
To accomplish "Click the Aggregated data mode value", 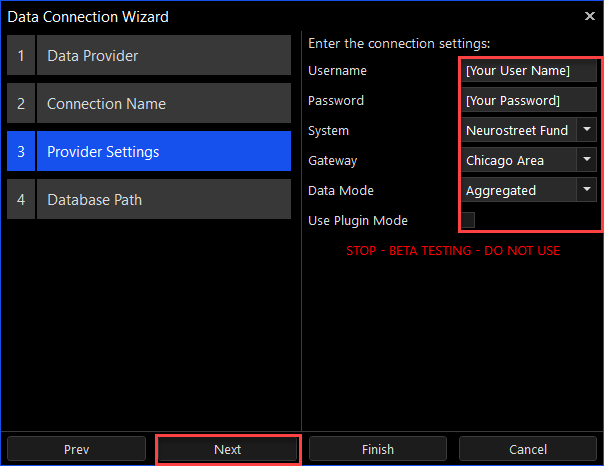I will tap(518, 190).
